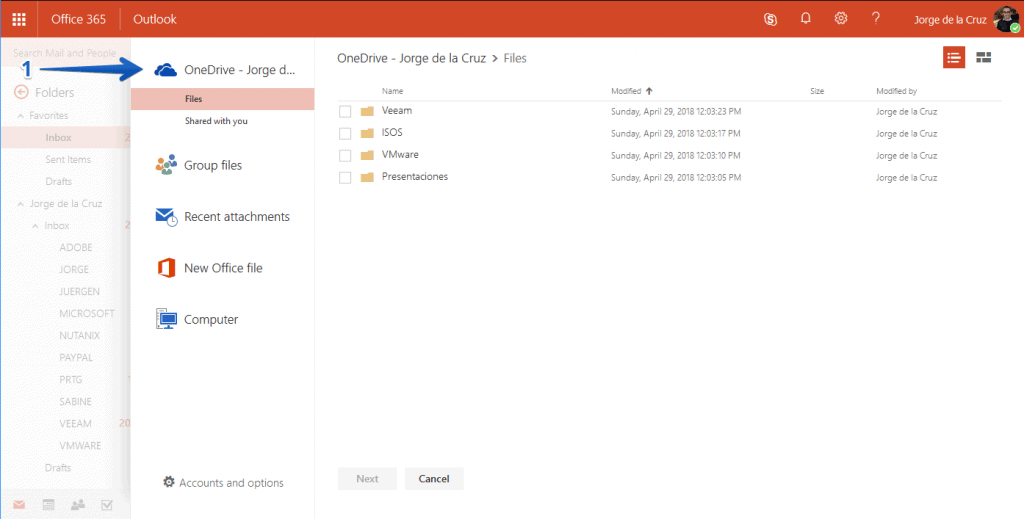
Task: Collapse the Favorites section
Action: [21, 116]
